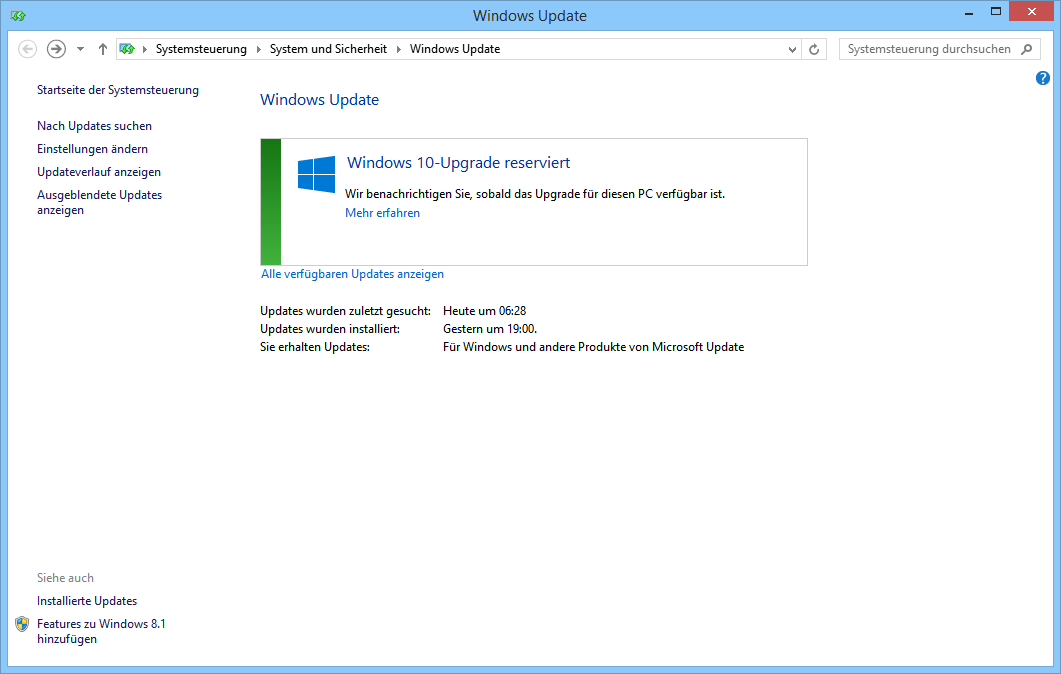Viewport: 1061px width, 674px height.
Task: Click the Back navigation arrow
Action: 27,49
